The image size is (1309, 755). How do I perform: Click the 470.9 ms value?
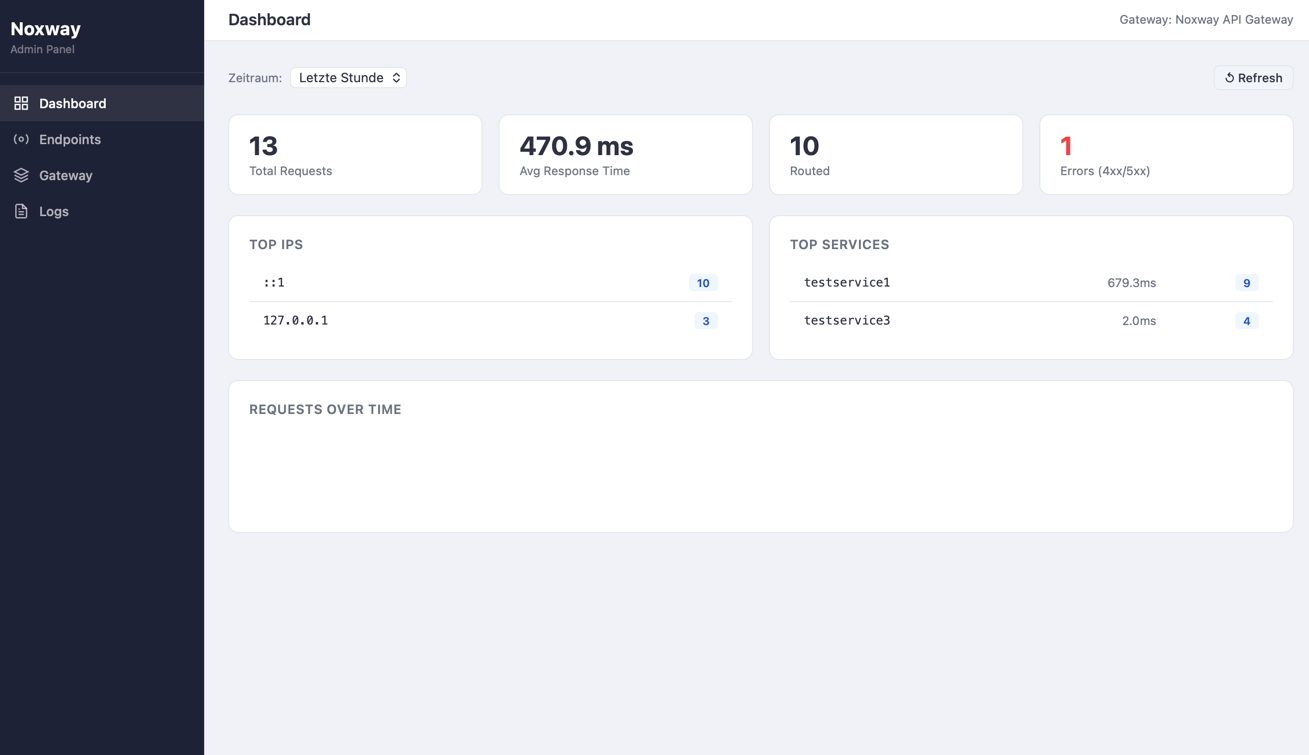pyautogui.click(x=576, y=146)
